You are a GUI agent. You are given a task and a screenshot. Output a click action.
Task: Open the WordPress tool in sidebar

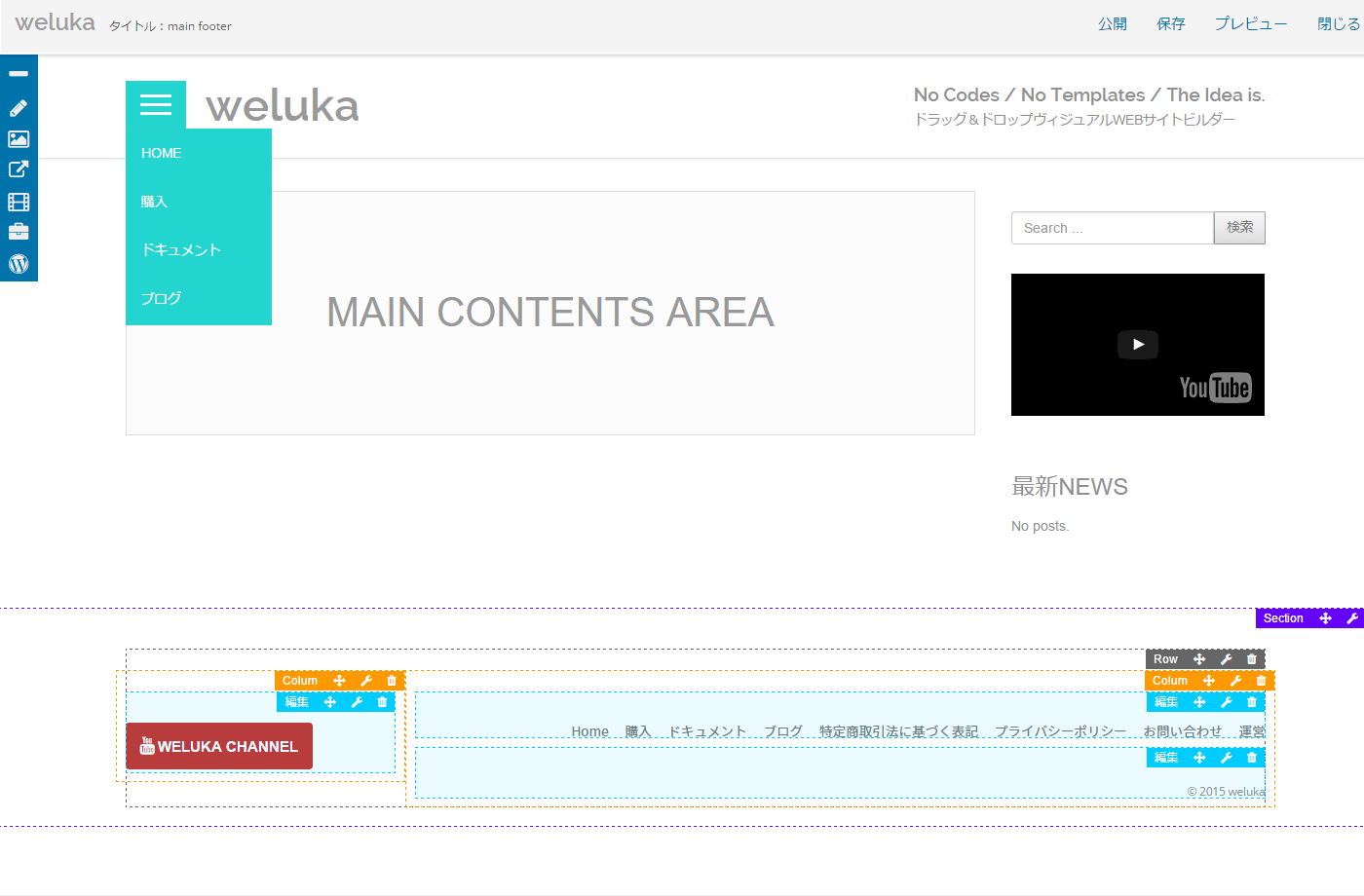coord(19,264)
